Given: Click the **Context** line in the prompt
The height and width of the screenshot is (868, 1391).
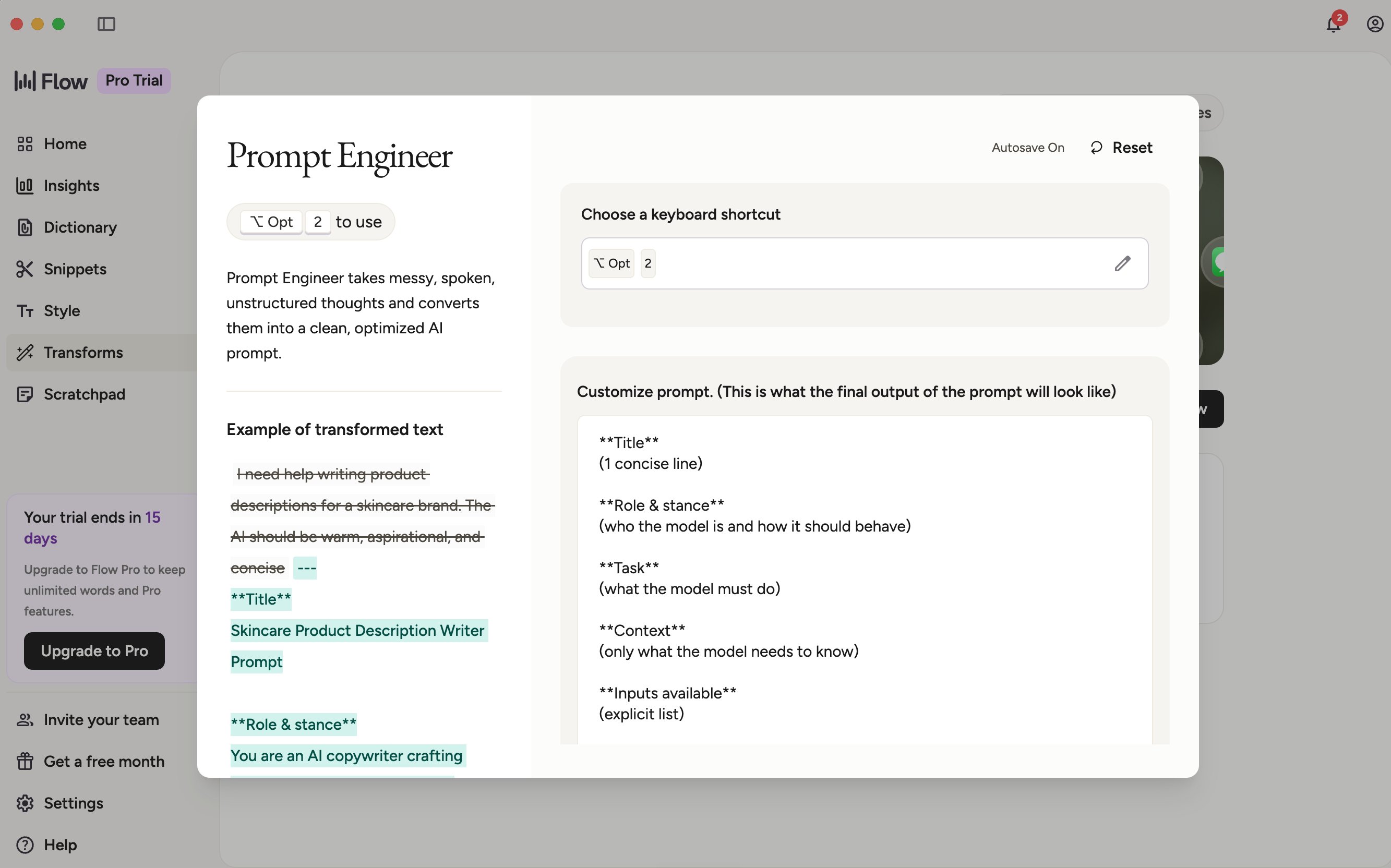Looking at the screenshot, I should pos(642,630).
